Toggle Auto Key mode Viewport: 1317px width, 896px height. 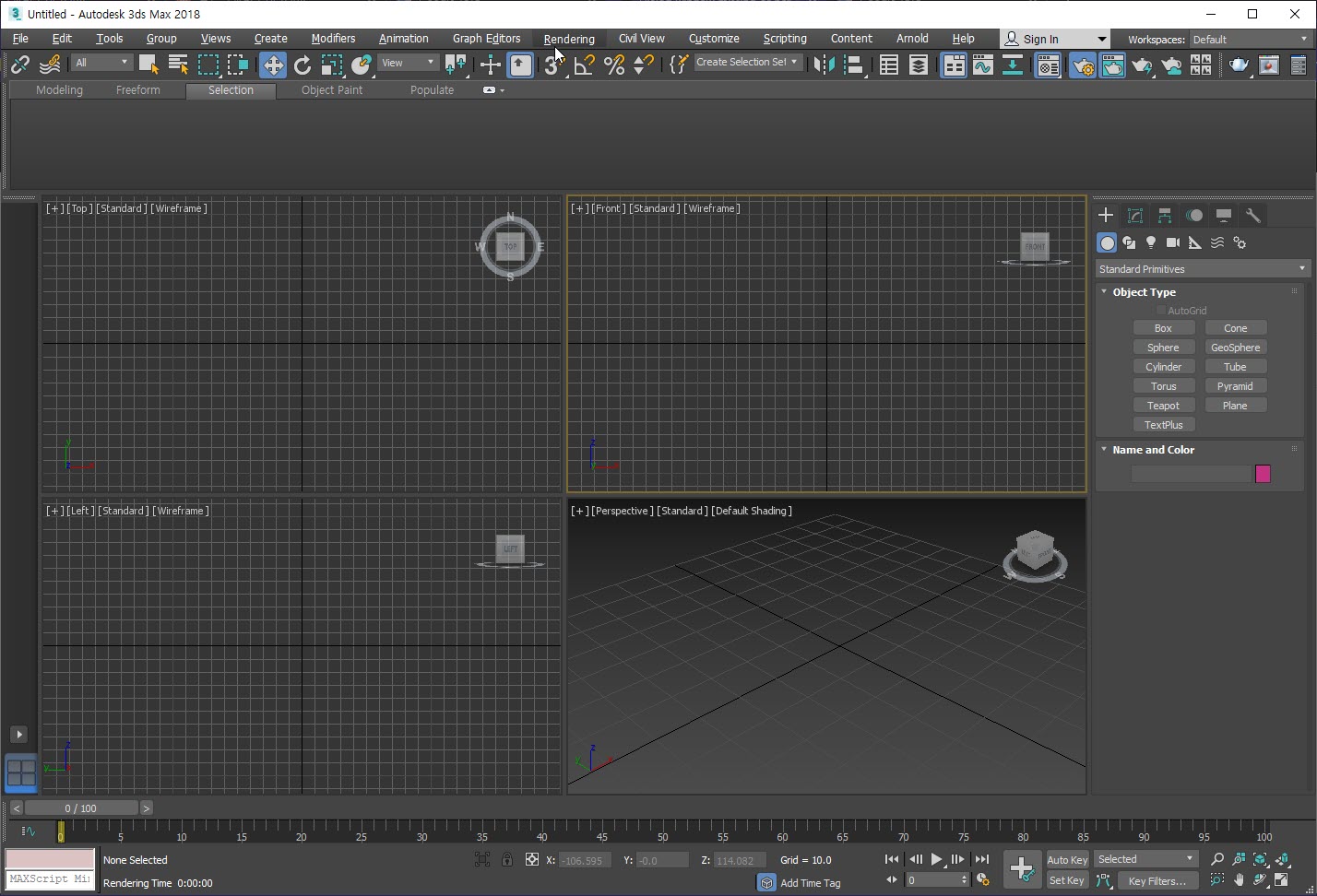1067,859
